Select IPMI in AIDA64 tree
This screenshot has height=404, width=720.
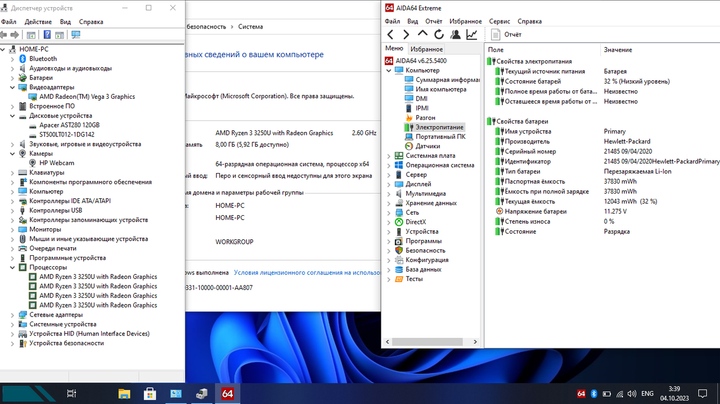[x=417, y=108]
